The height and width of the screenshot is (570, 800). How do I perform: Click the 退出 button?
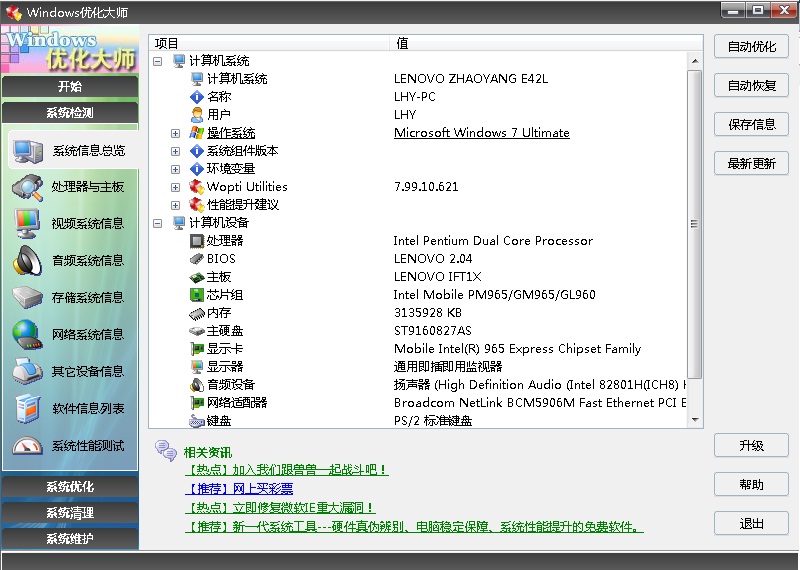tap(752, 524)
